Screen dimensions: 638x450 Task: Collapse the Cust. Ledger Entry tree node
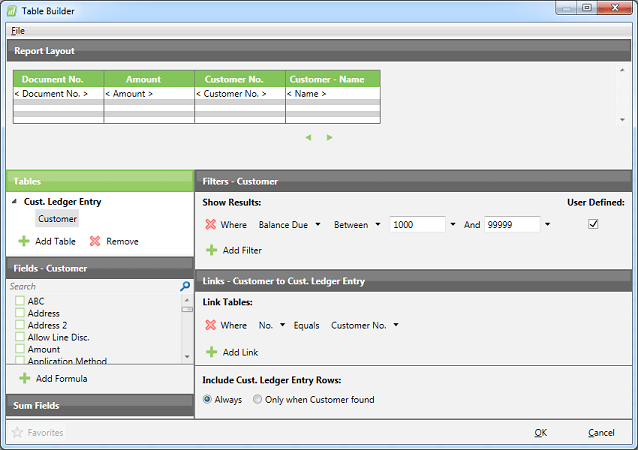tap(14, 201)
